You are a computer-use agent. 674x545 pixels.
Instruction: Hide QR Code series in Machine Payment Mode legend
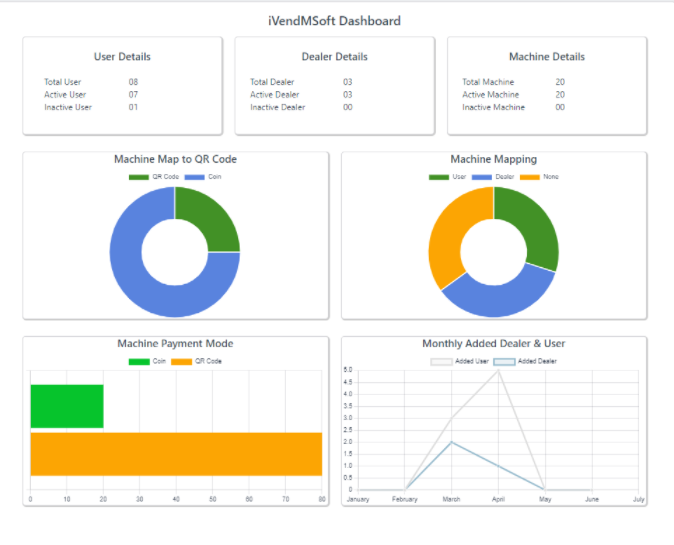[196, 361]
